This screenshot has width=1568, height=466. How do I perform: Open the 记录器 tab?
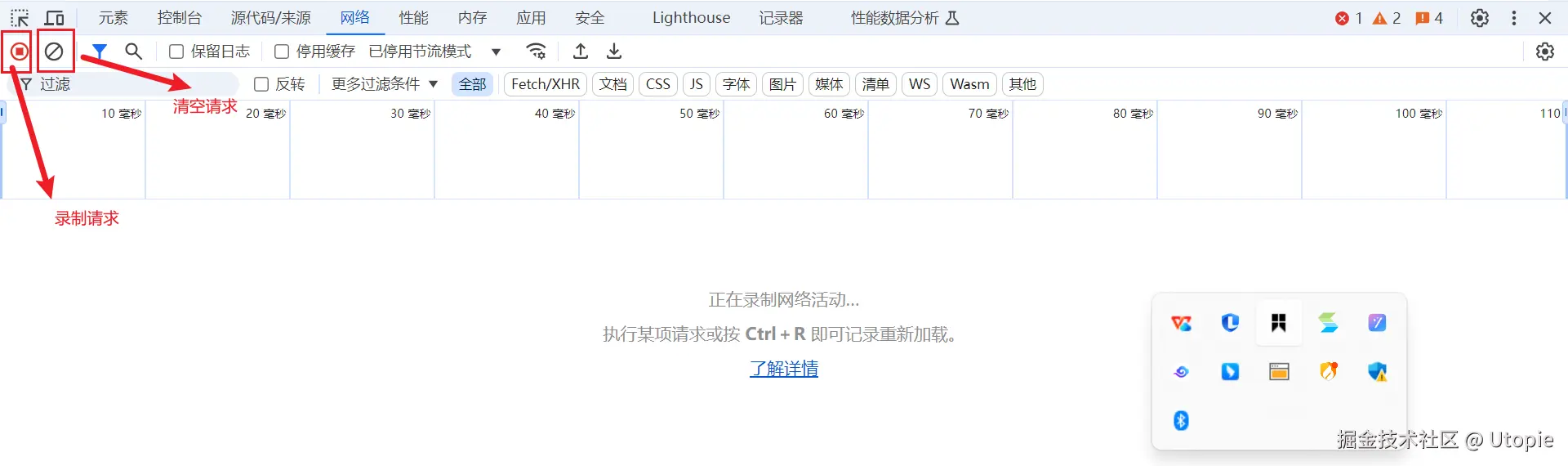coord(782,18)
